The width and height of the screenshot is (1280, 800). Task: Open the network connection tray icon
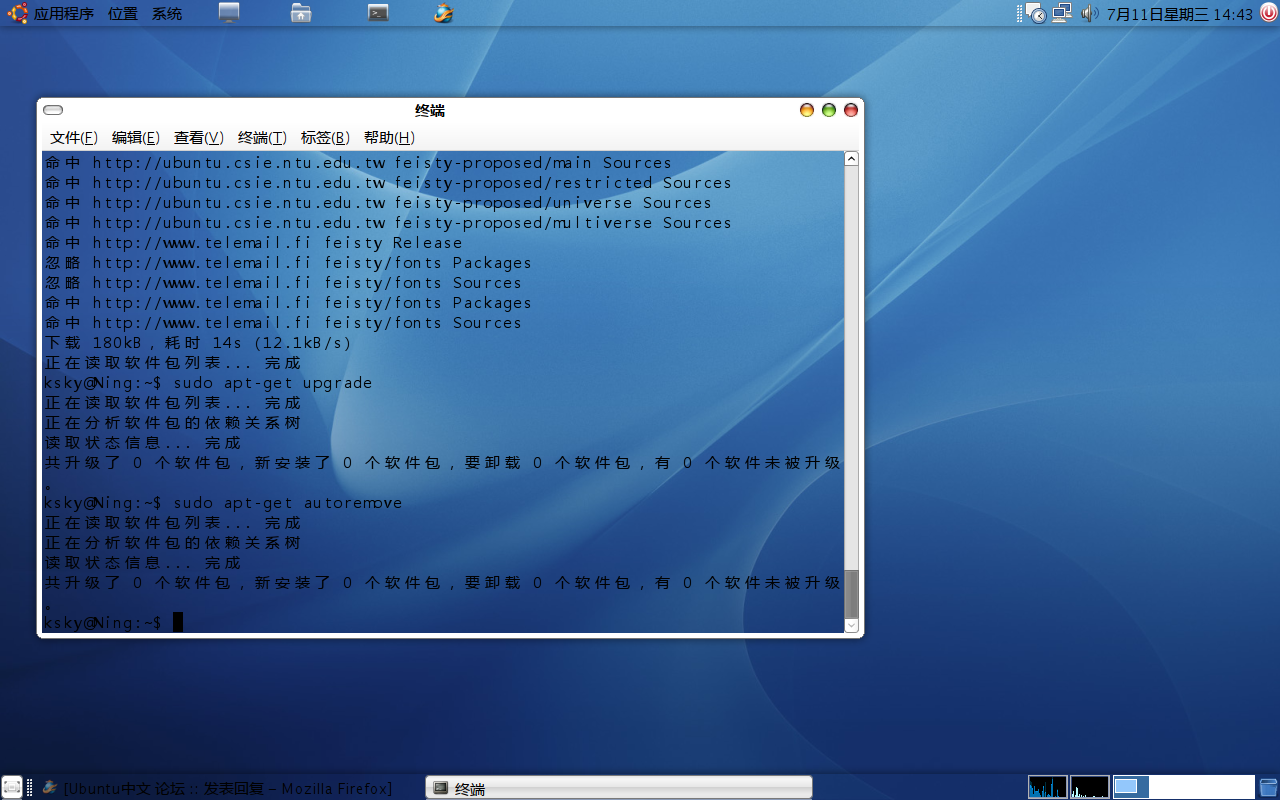click(1062, 14)
